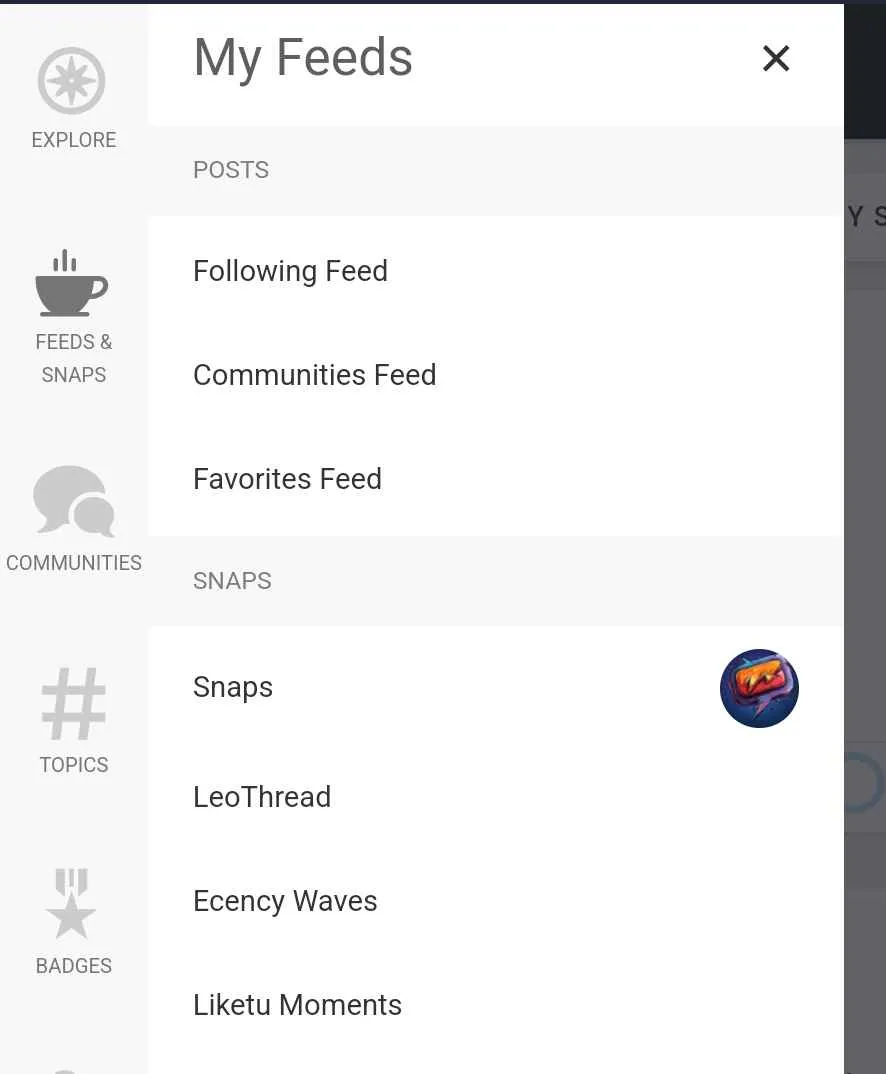Open the Badges medal icon
The width and height of the screenshot is (886, 1074).
(71, 903)
